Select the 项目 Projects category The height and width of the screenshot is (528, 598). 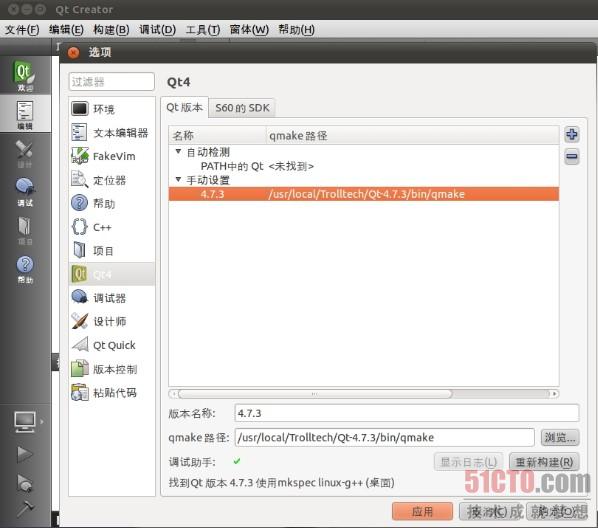pos(112,251)
